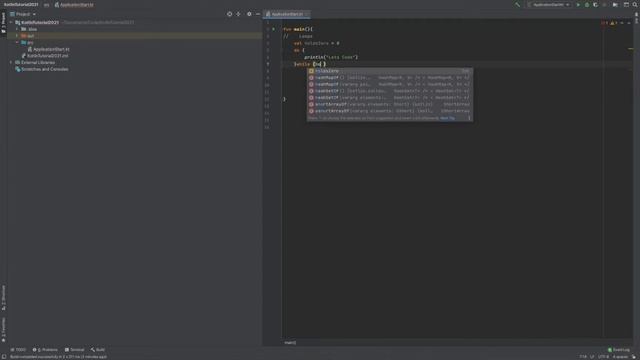This screenshot has height=360, width=640.
Task: Start debugging with the bug icon
Action: click(587, 5)
